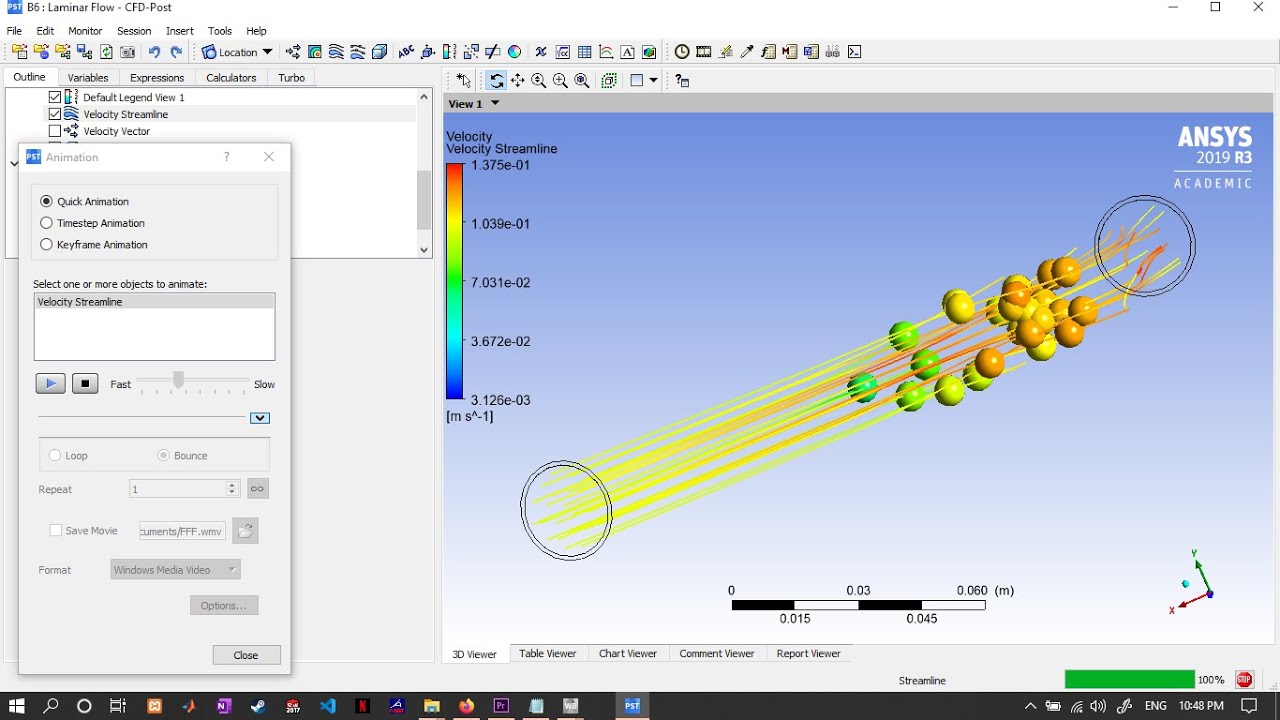Play the animation
Screen dimensions: 1280x720
[x=50, y=384]
